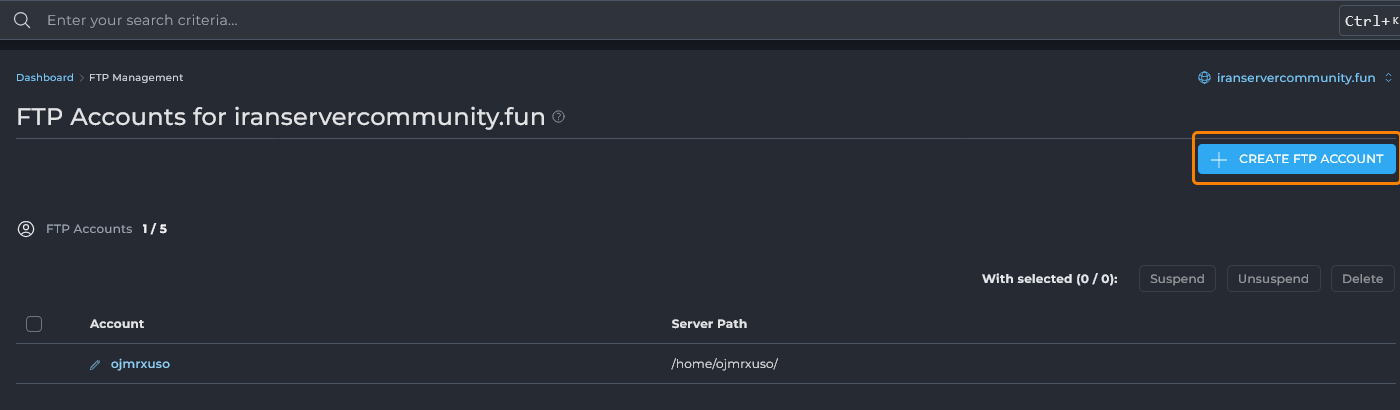Click the search magnifier icon
Screen dimensions: 1400x410
click(x=22, y=20)
